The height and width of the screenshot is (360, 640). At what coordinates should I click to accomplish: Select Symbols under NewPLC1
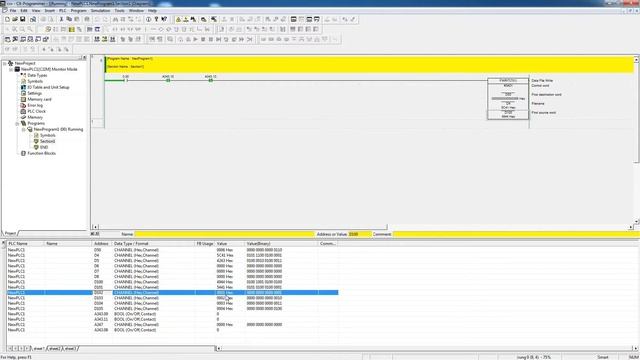point(35,81)
